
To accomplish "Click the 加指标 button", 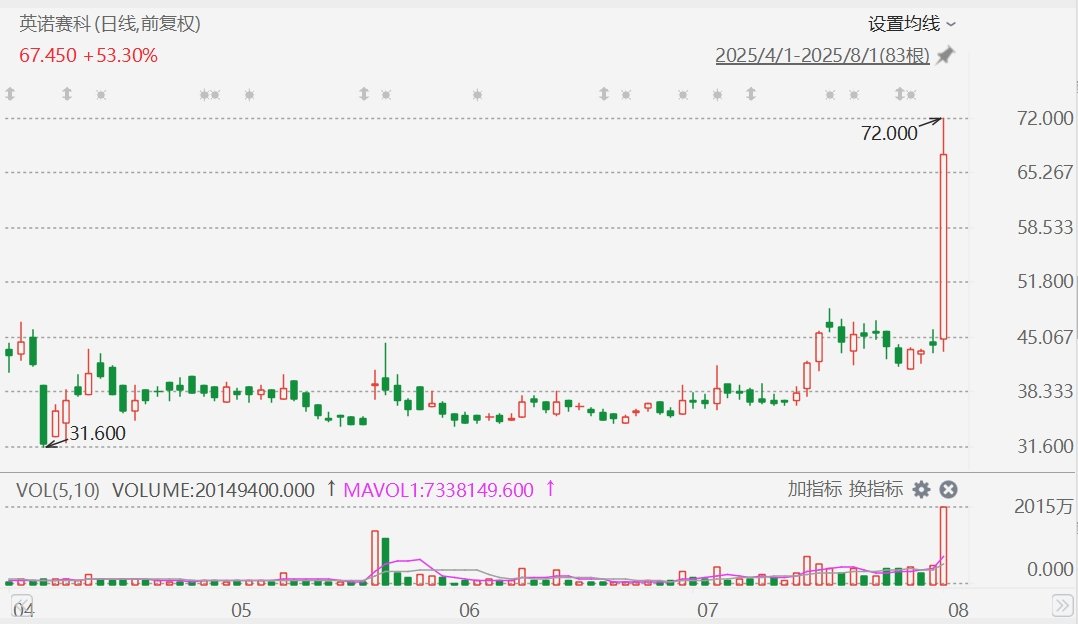I will (x=815, y=489).
